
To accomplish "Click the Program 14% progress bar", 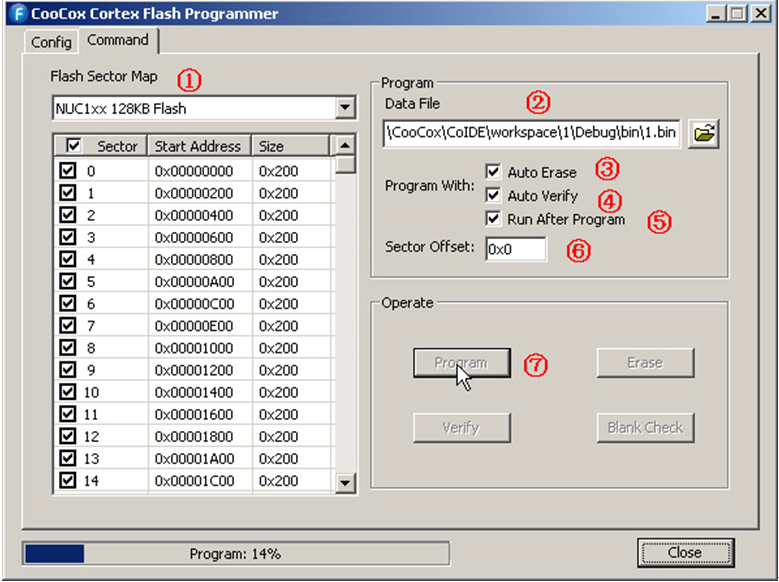I will [x=236, y=554].
